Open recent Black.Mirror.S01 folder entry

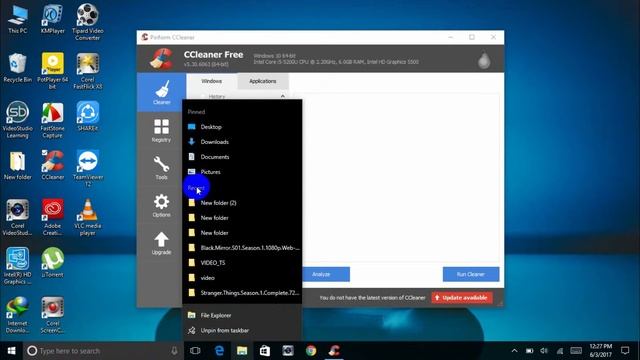pos(242,248)
